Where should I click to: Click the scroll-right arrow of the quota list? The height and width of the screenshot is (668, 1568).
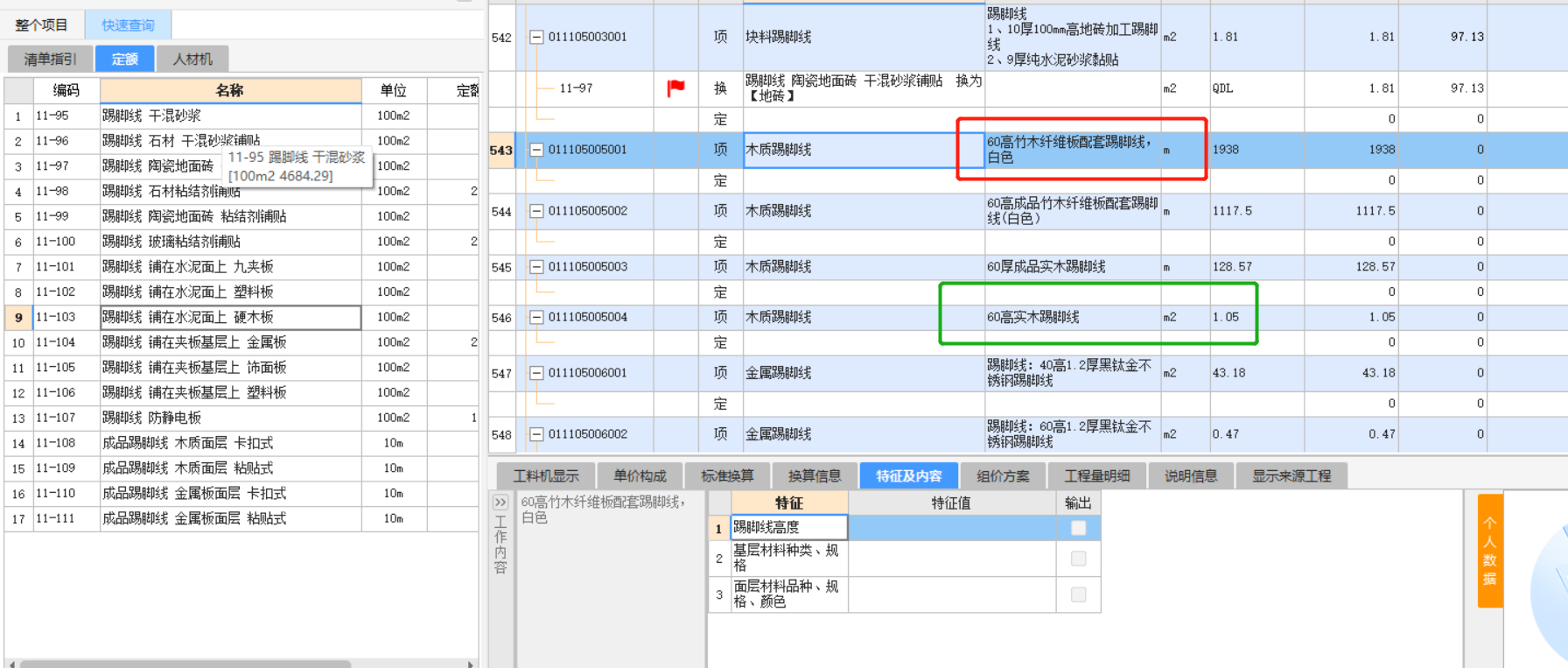point(471,664)
